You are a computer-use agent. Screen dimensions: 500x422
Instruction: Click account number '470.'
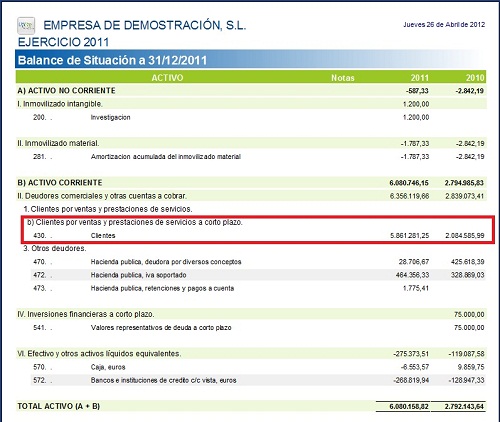[x=40, y=262]
